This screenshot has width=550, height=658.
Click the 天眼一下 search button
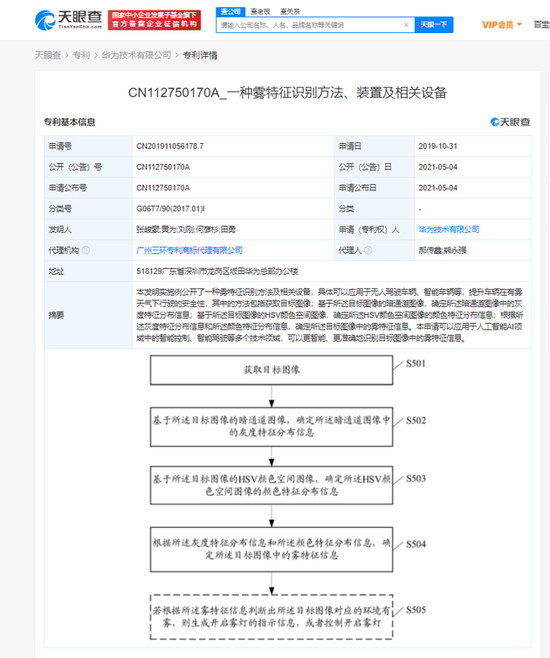coord(434,25)
